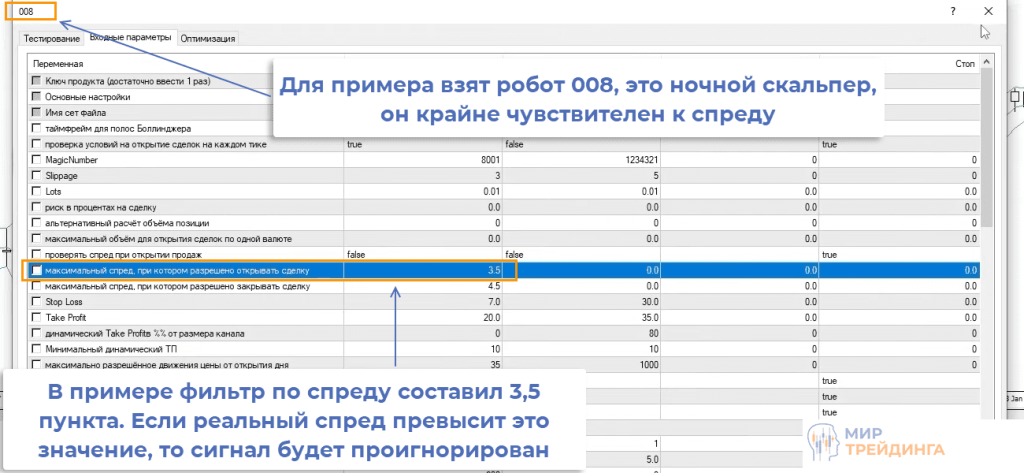Click the 3.5 max spread value cell

click(430, 270)
